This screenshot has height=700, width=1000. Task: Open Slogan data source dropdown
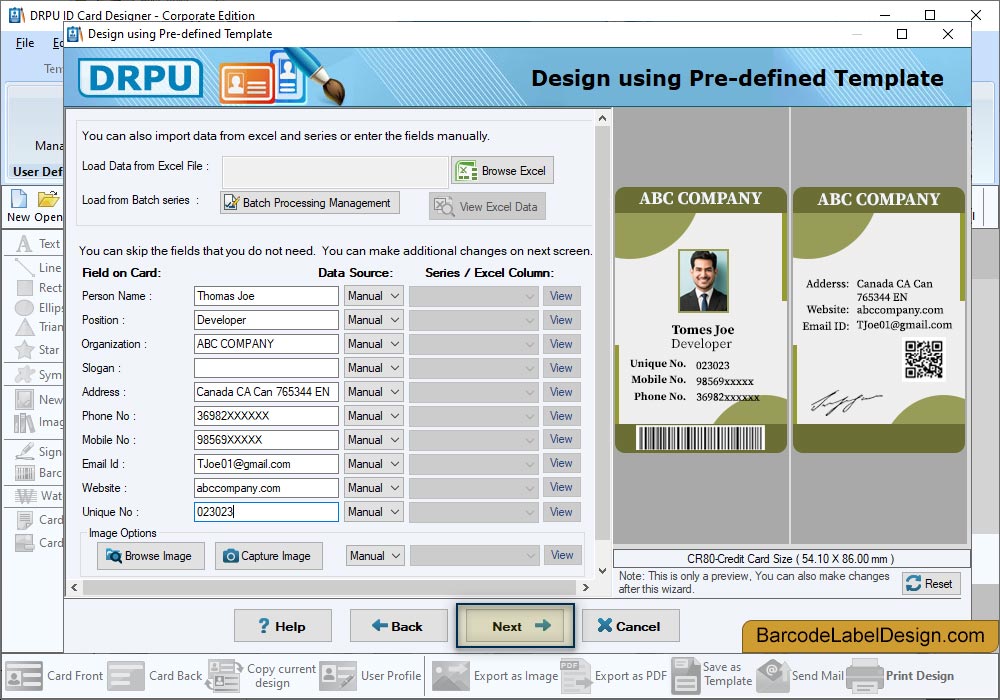[x=374, y=368]
